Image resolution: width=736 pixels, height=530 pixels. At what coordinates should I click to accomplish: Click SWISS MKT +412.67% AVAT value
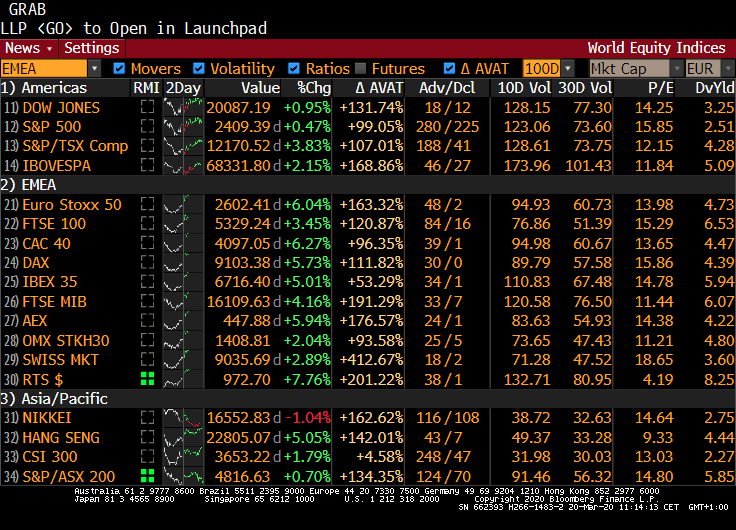click(x=371, y=360)
